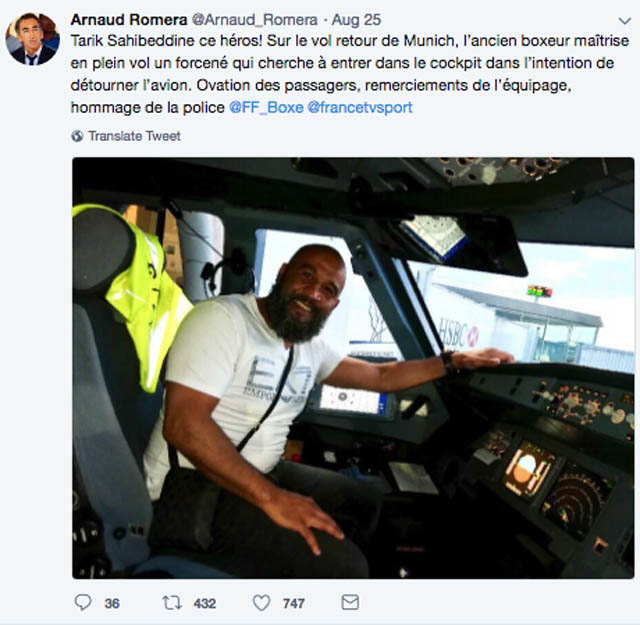Click the Translate Tweet link
Viewport: 640px width, 625px height.
coord(134,135)
